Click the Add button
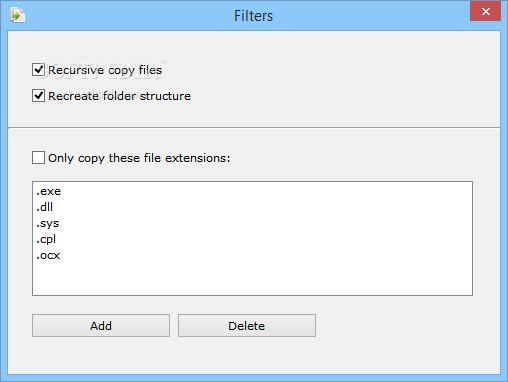This screenshot has height=382, width=508. [x=101, y=326]
